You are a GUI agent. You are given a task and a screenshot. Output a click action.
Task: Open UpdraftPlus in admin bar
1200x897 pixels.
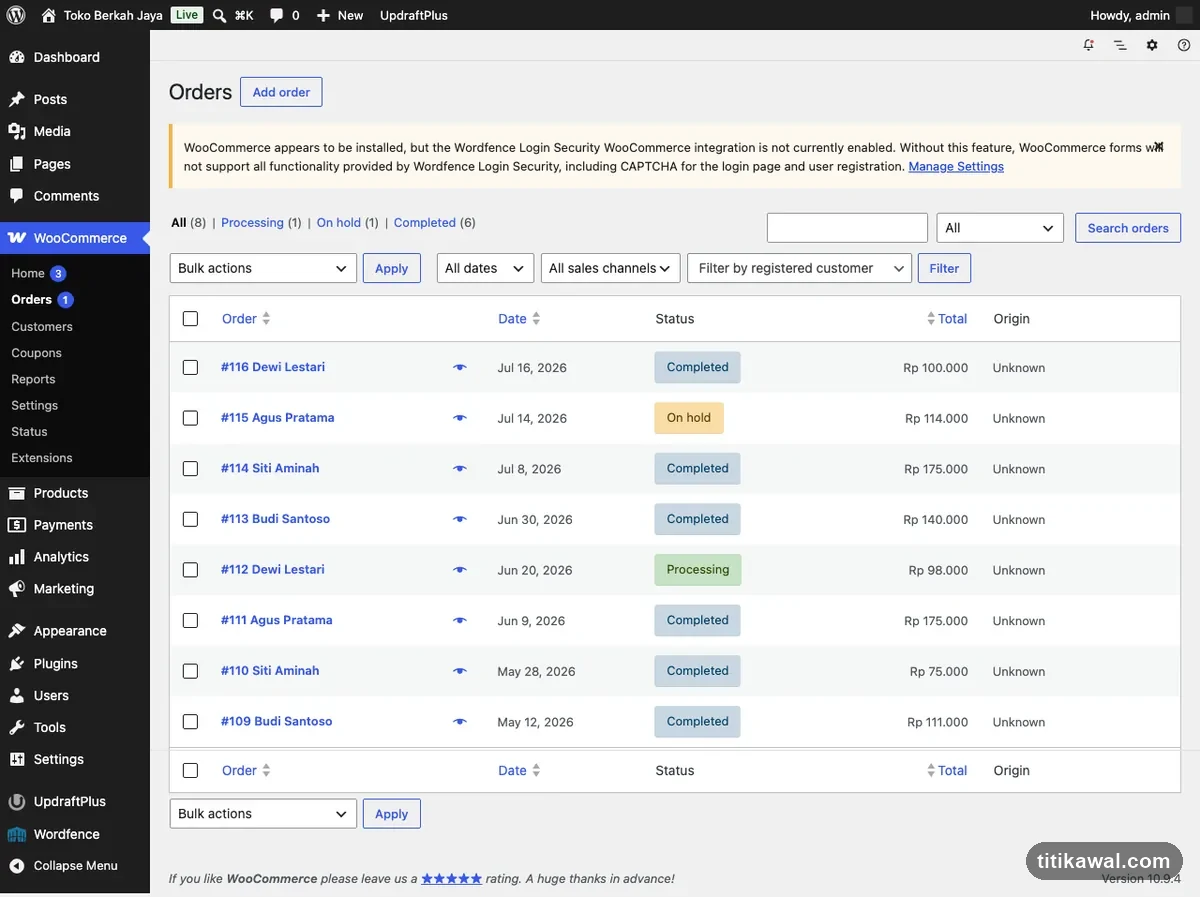[414, 15]
